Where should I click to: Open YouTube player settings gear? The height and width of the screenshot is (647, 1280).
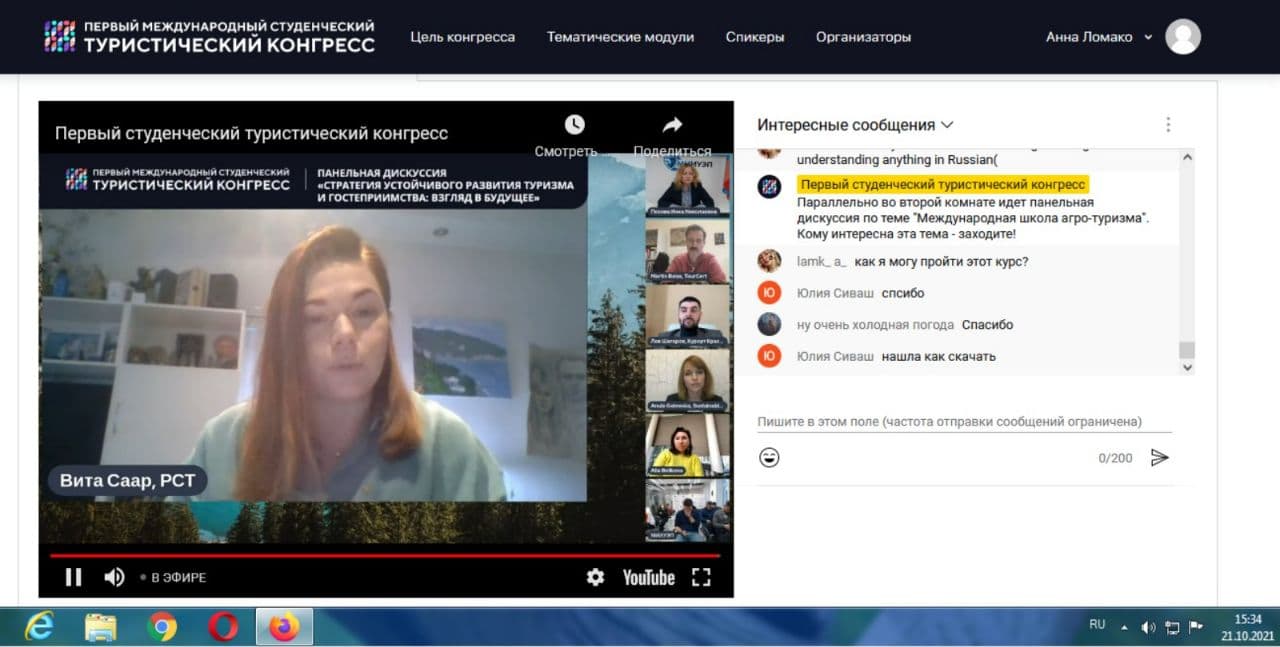tap(595, 577)
